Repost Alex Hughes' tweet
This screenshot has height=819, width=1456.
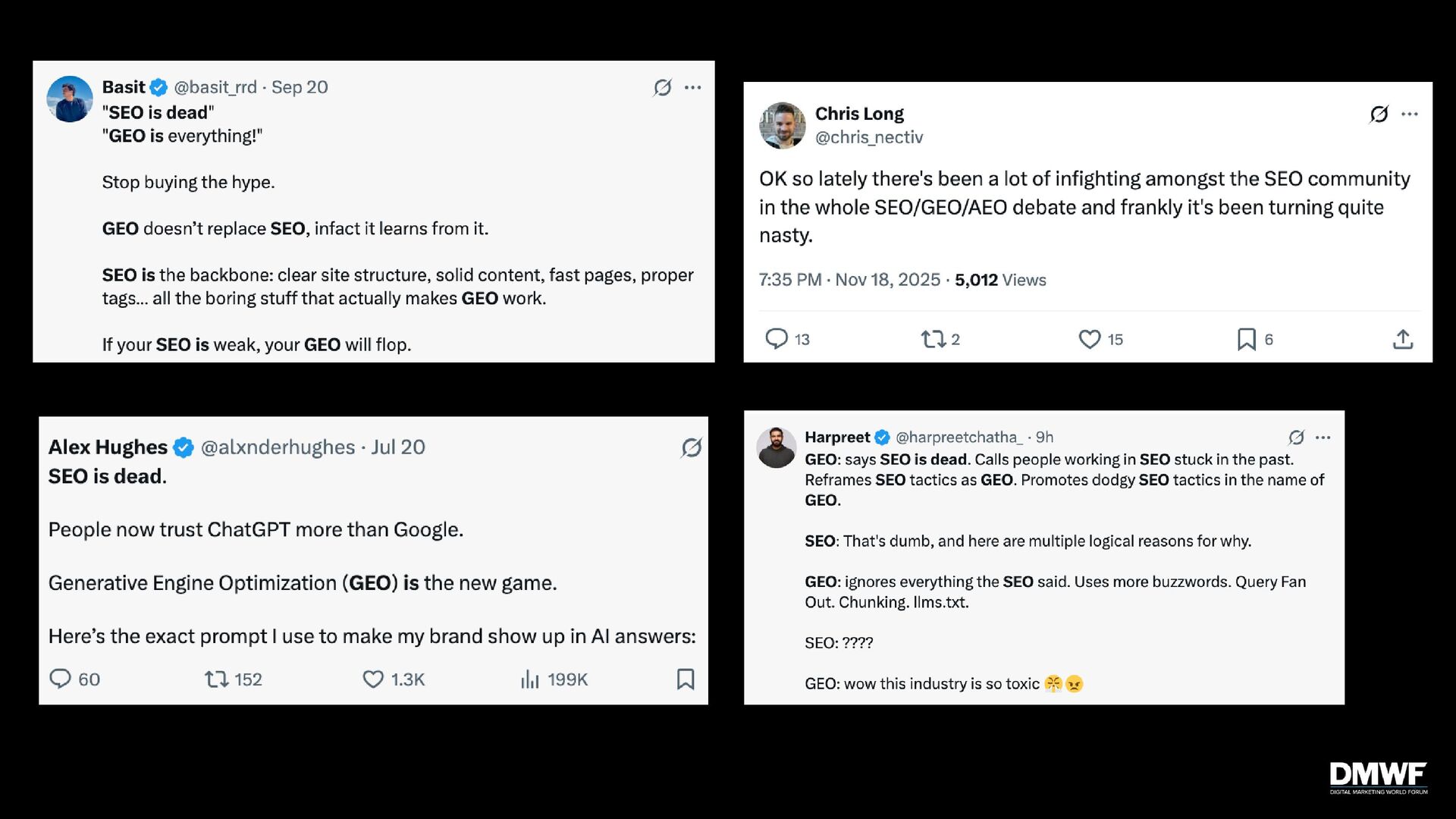tap(217, 679)
